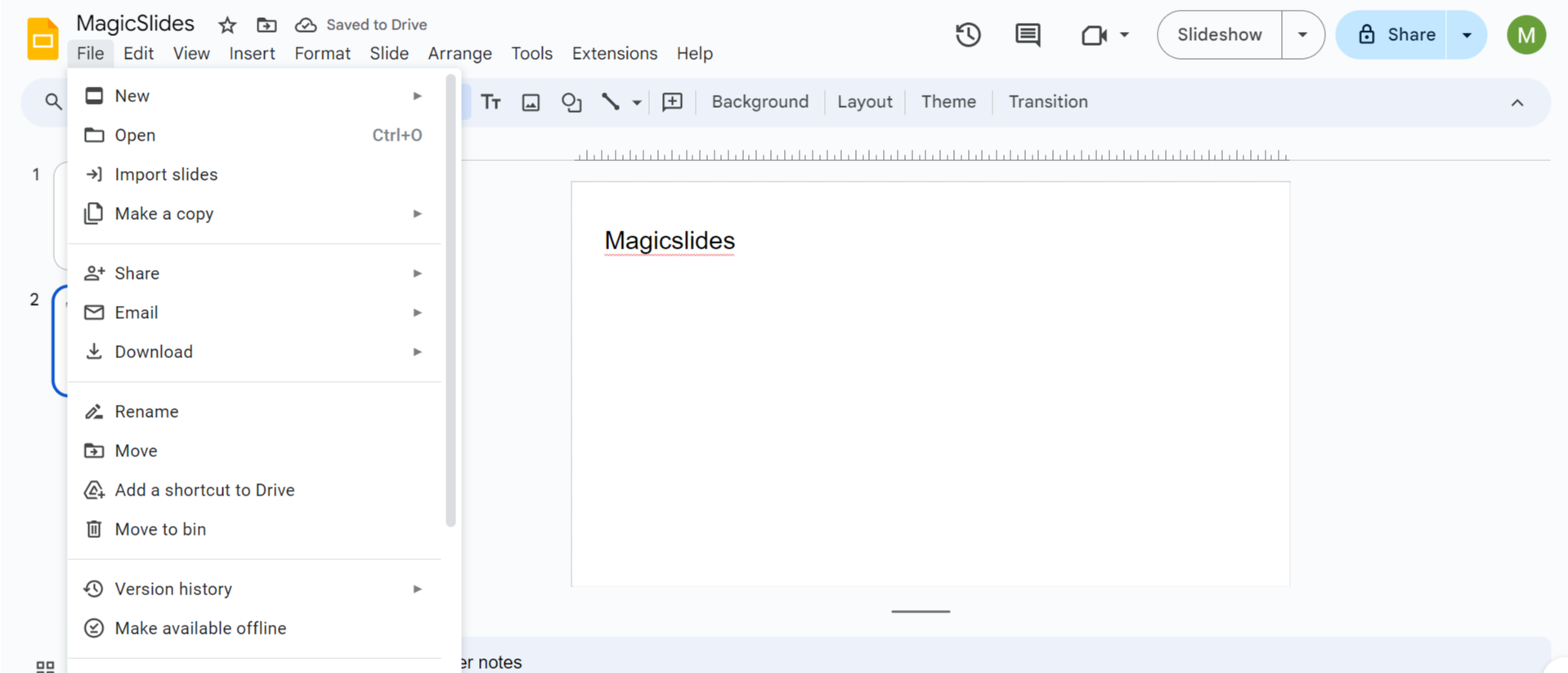Expand the Share submenu arrow in menu
This screenshot has width=1568, height=673.
point(417,273)
